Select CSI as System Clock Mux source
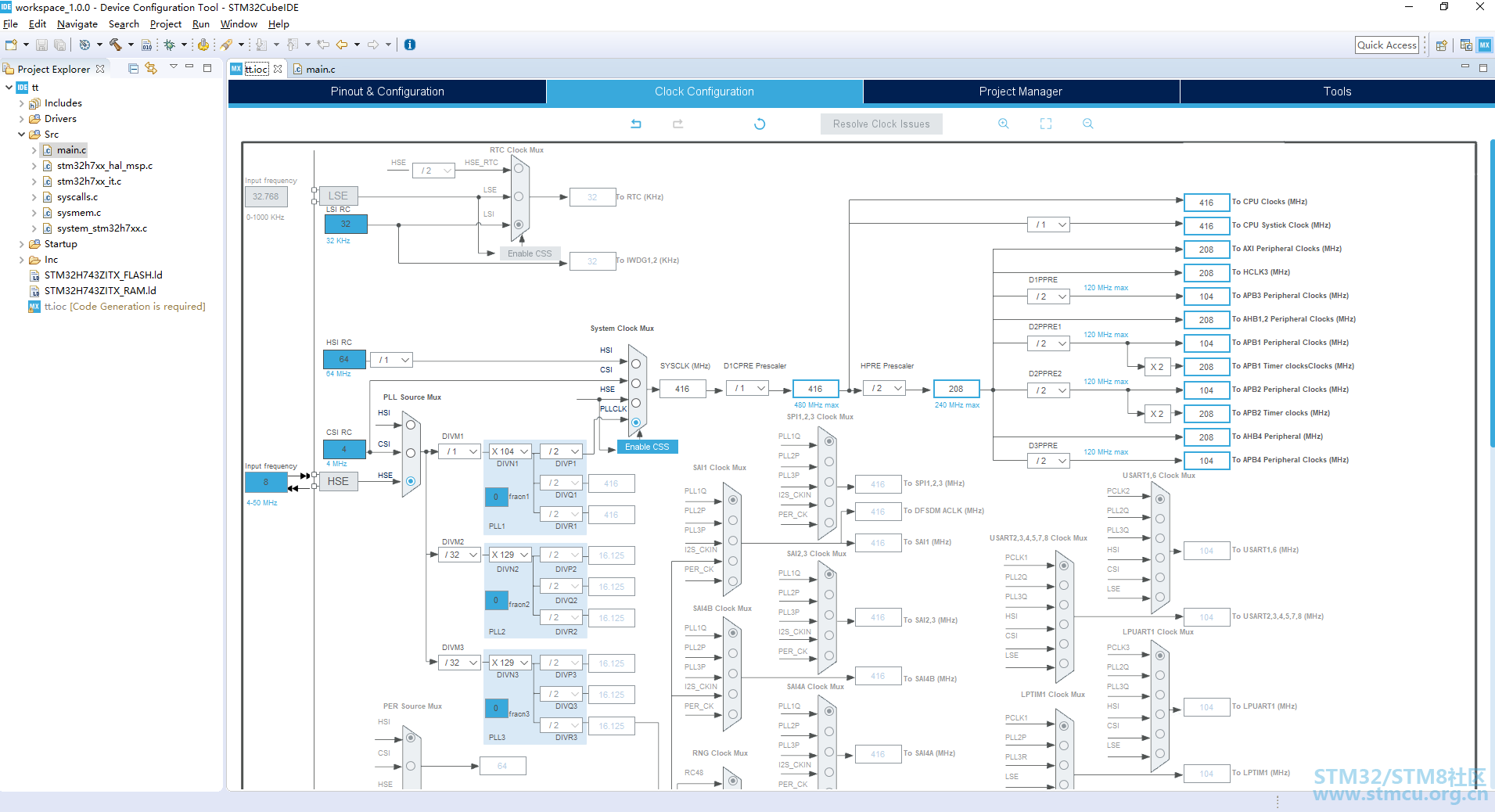This screenshot has height=812, width=1495. point(636,383)
